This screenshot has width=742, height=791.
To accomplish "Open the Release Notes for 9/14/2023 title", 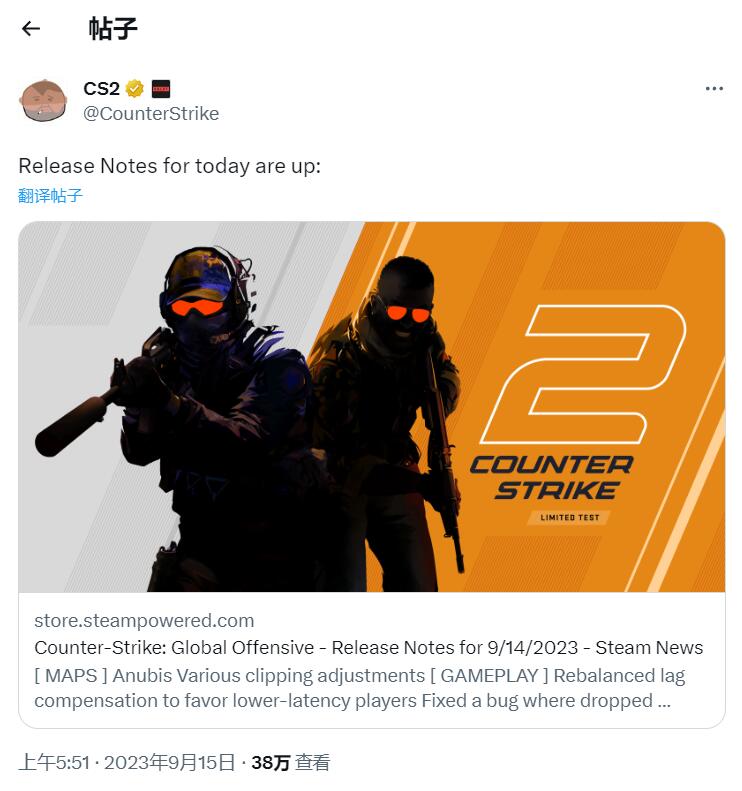I will click(x=369, y=648).
